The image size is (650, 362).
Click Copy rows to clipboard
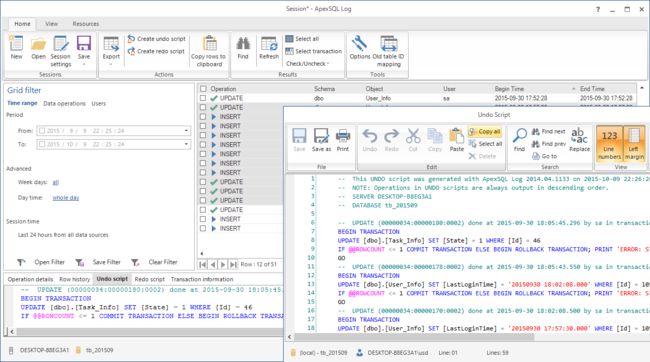(x=209, y=51)
